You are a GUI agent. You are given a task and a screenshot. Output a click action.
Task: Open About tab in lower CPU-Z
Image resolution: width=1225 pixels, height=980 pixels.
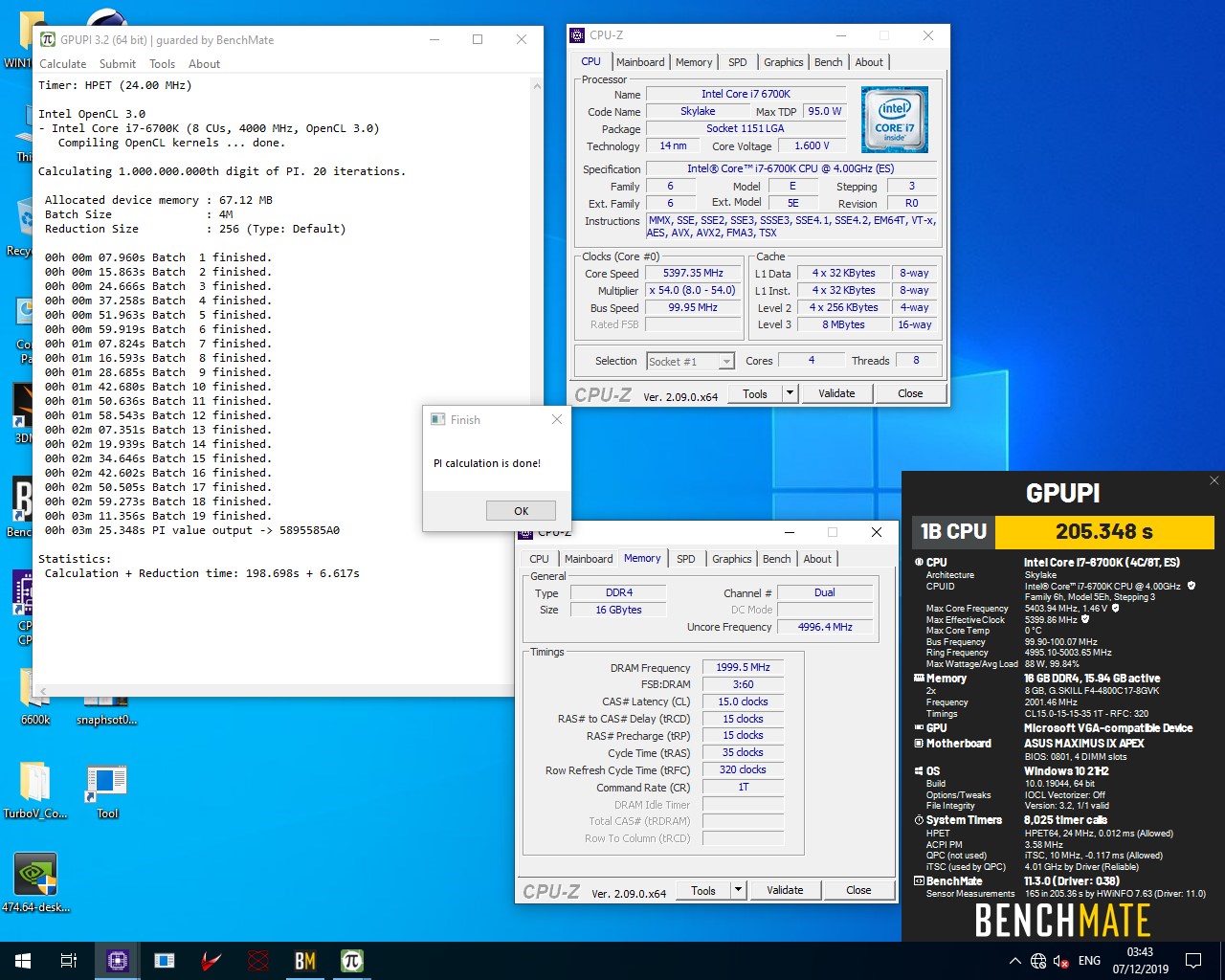point(817,559)
